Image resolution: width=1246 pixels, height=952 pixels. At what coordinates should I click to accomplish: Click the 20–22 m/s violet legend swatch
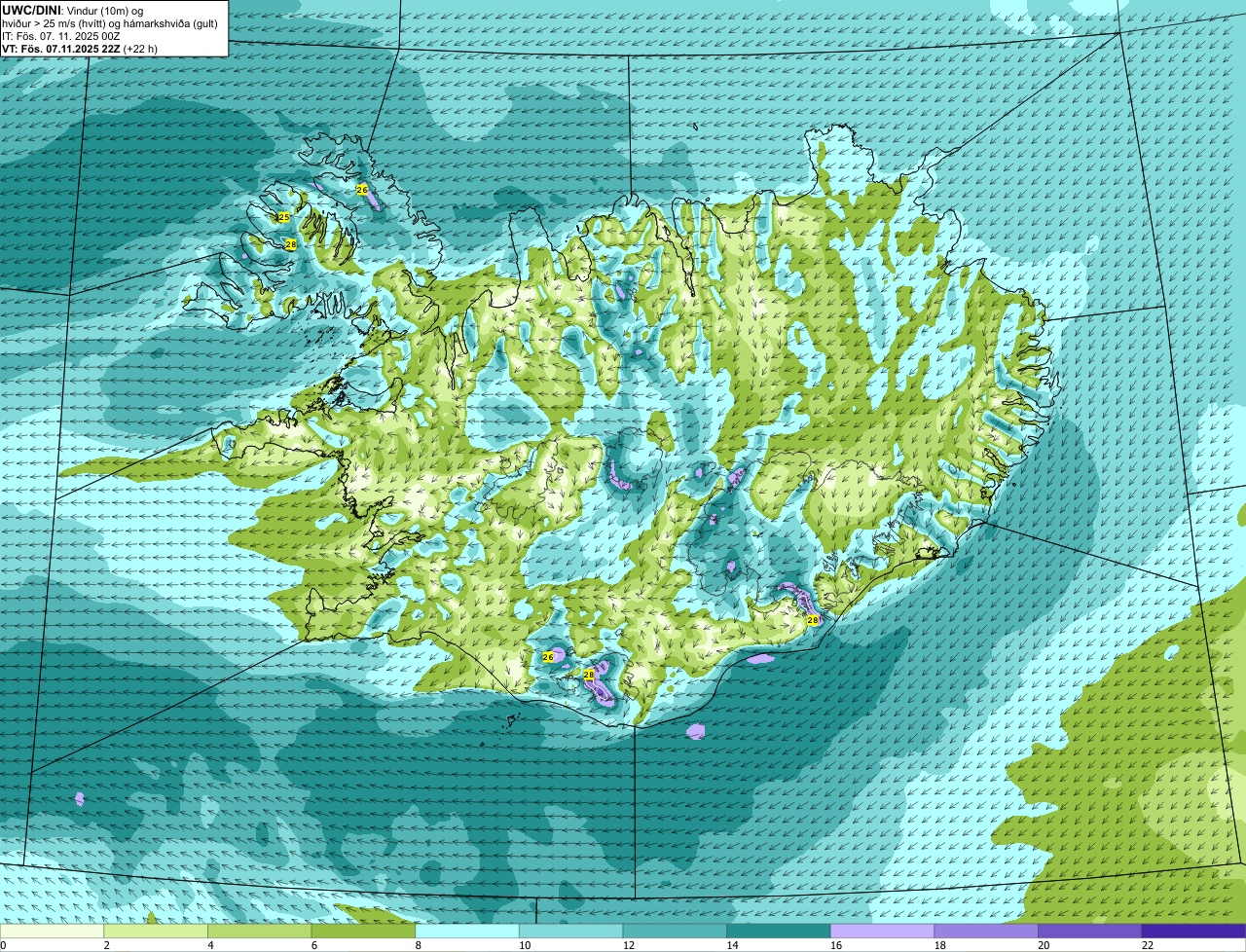(1089, 931)
